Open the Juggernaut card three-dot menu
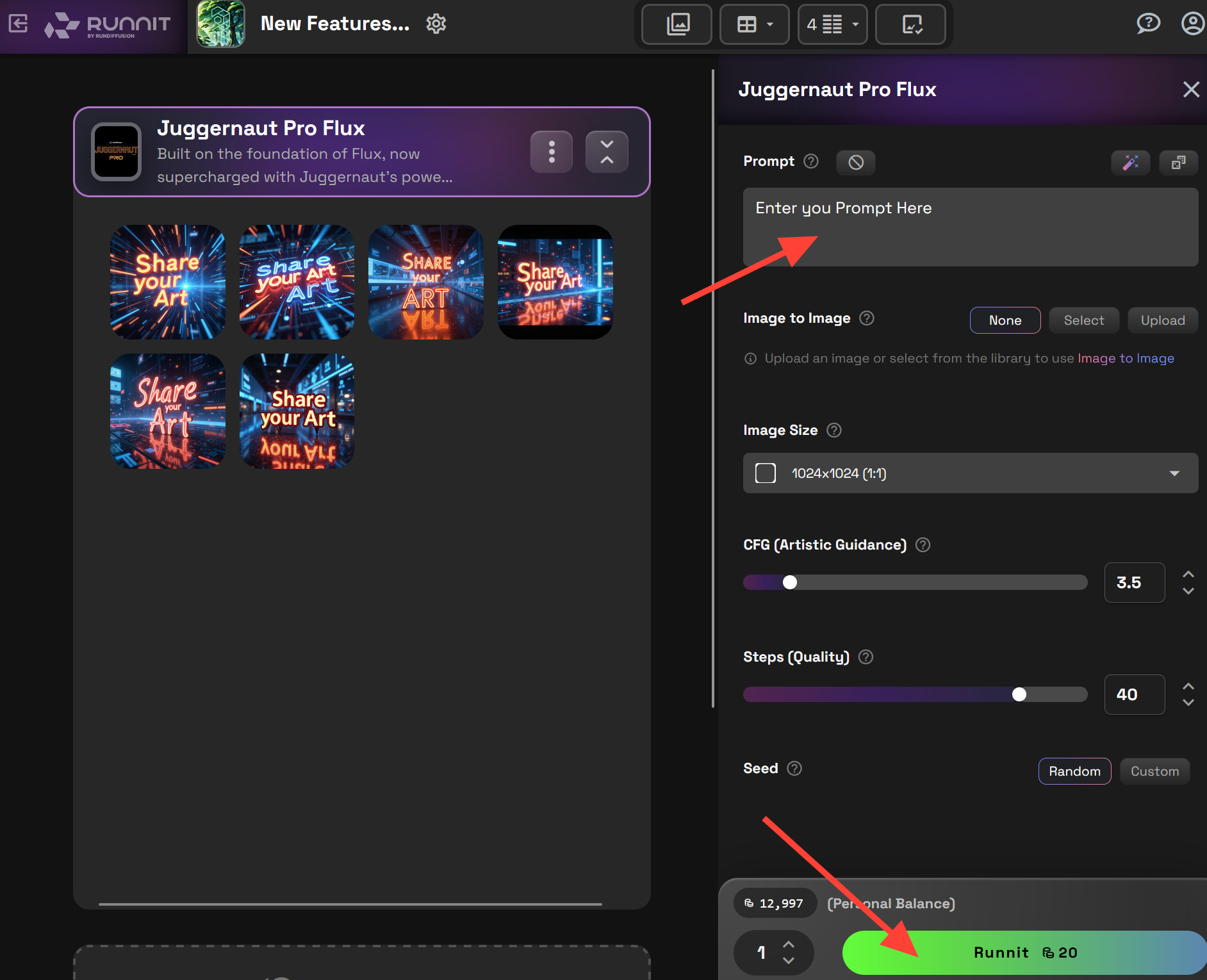 (x=552, y=152)
